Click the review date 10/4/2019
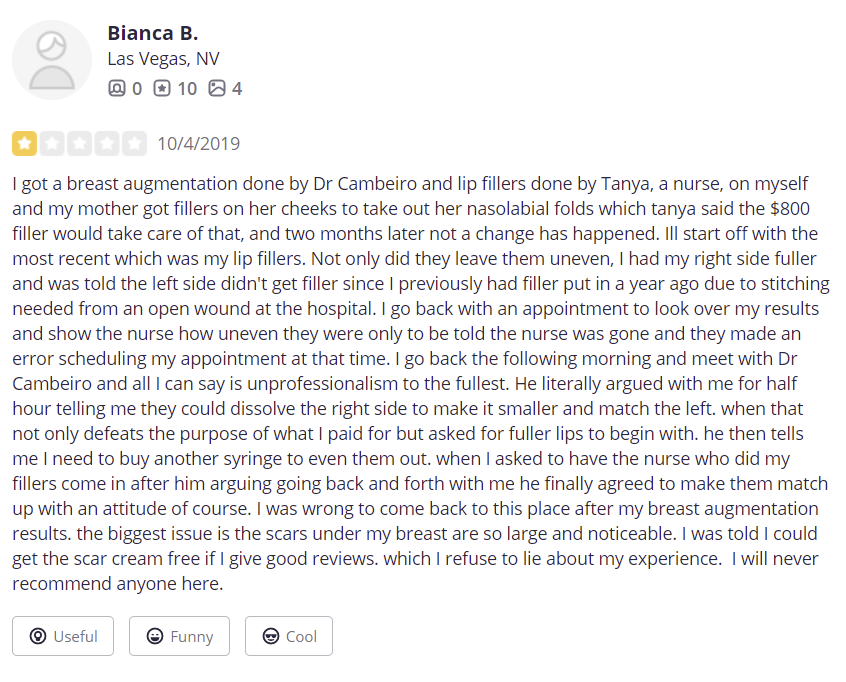The image size is (846, 682). click(x=199, y=144)
